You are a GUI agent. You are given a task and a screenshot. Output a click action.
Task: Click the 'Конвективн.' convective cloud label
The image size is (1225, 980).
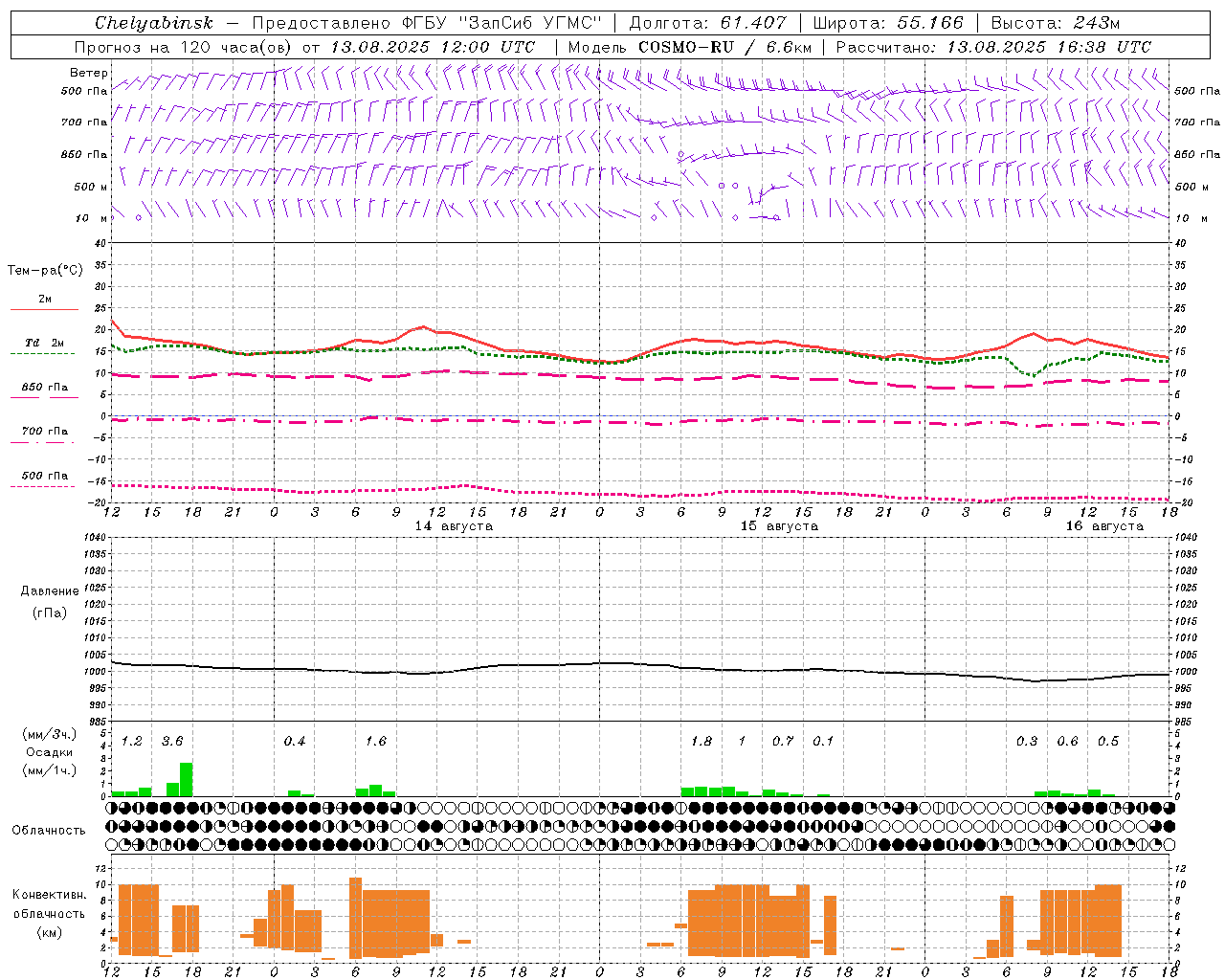tap(50, 895)
